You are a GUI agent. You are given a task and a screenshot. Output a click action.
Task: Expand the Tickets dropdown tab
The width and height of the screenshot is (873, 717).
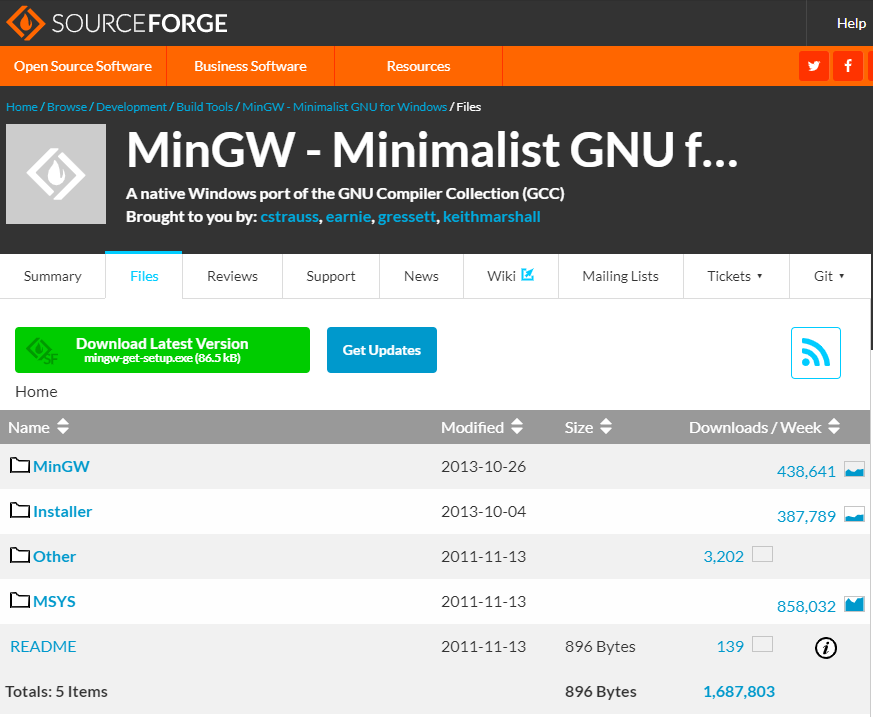click(x=735, y=276)
